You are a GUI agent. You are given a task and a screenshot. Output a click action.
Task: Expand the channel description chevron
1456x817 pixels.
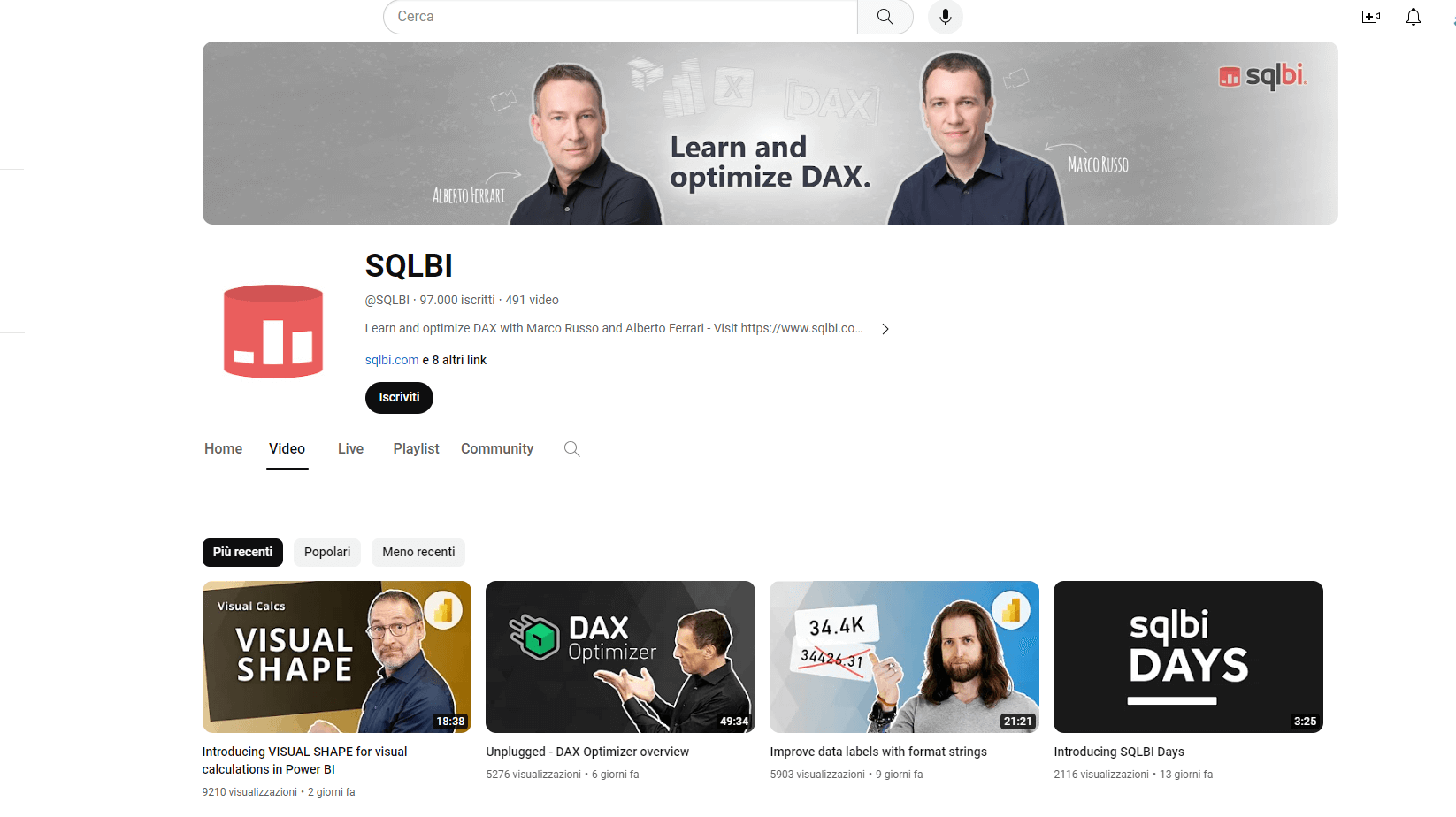(885, 329)
